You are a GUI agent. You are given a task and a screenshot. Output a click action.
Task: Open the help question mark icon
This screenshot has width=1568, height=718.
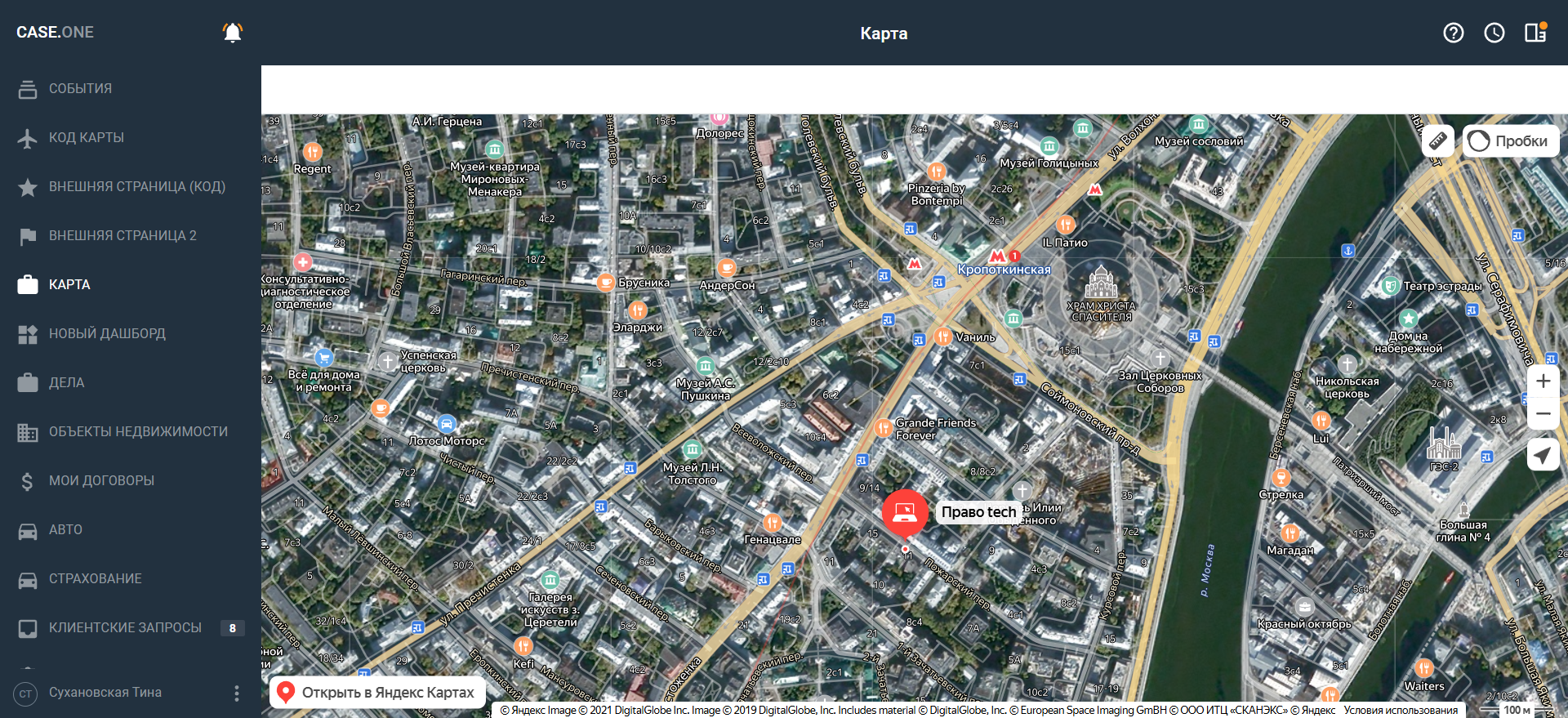tap(1454, 33)
